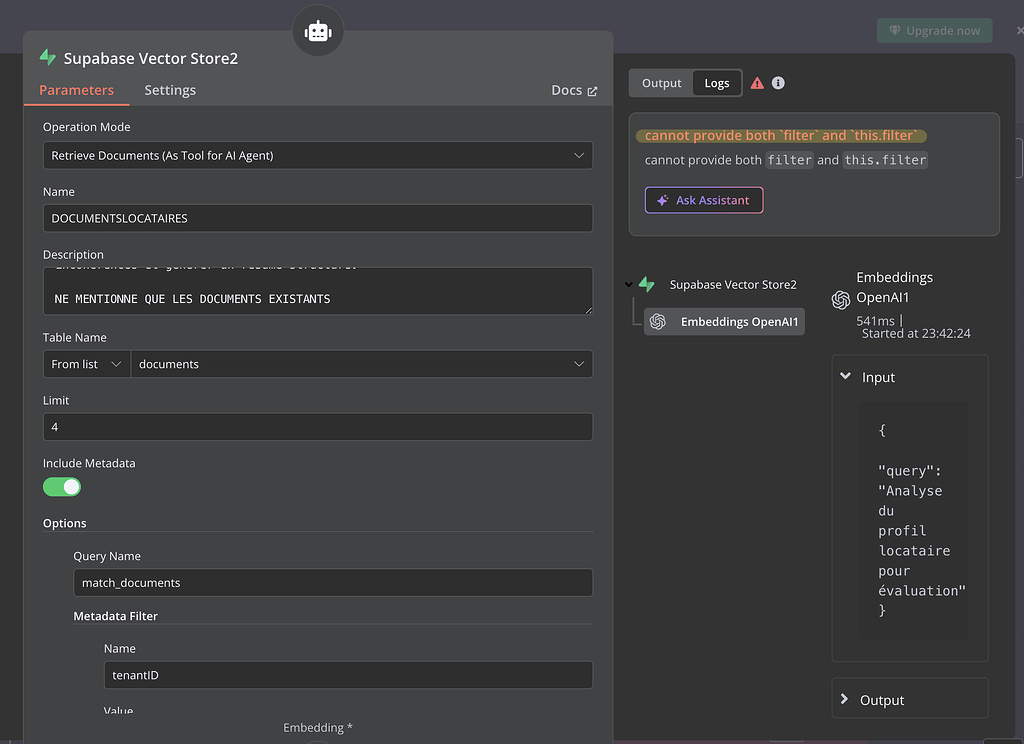Click the OpenAI logo in Embeddings OpenAI1 tree item

(658, 321)
